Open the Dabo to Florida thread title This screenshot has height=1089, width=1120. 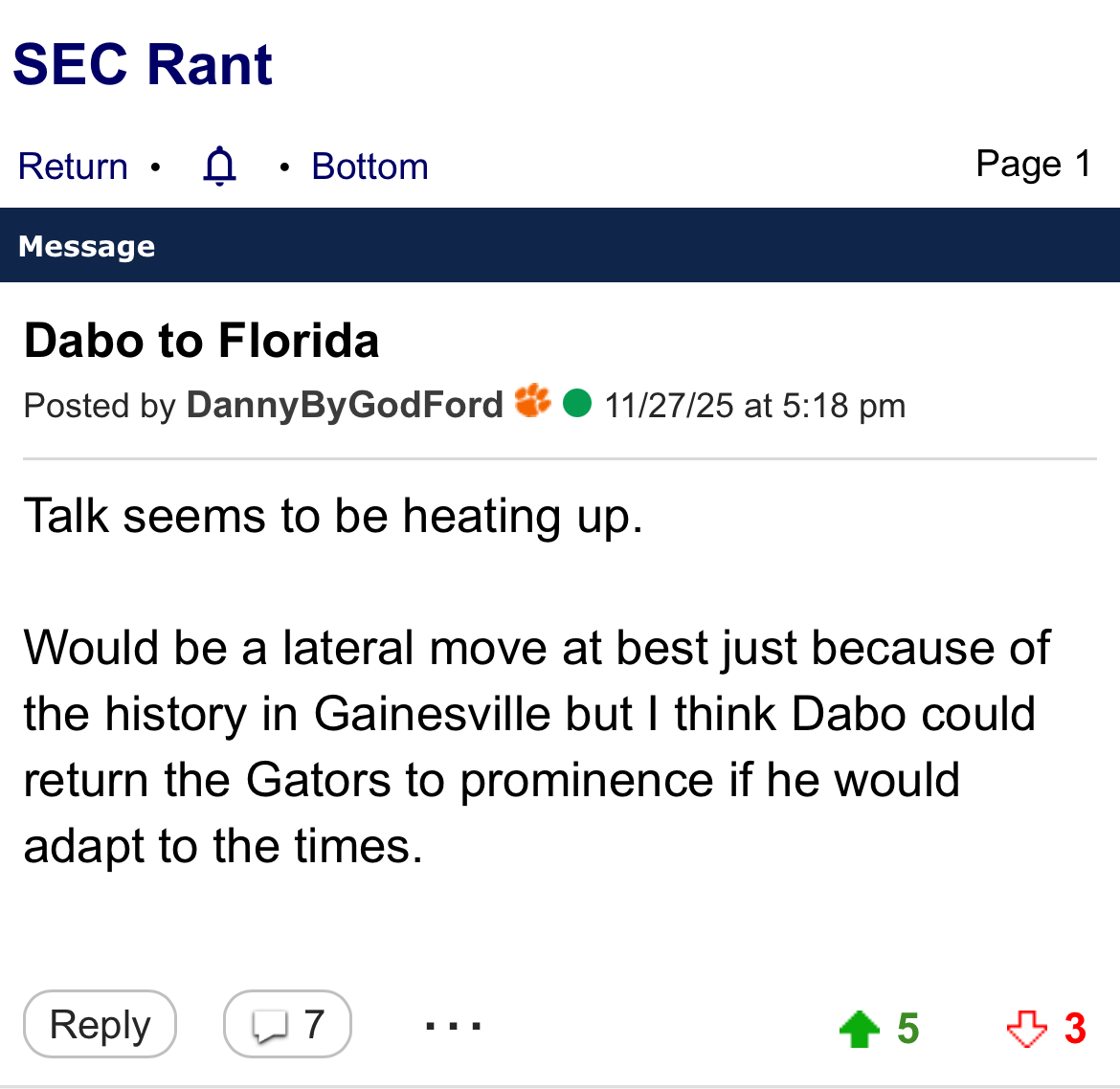click(202, 341)
